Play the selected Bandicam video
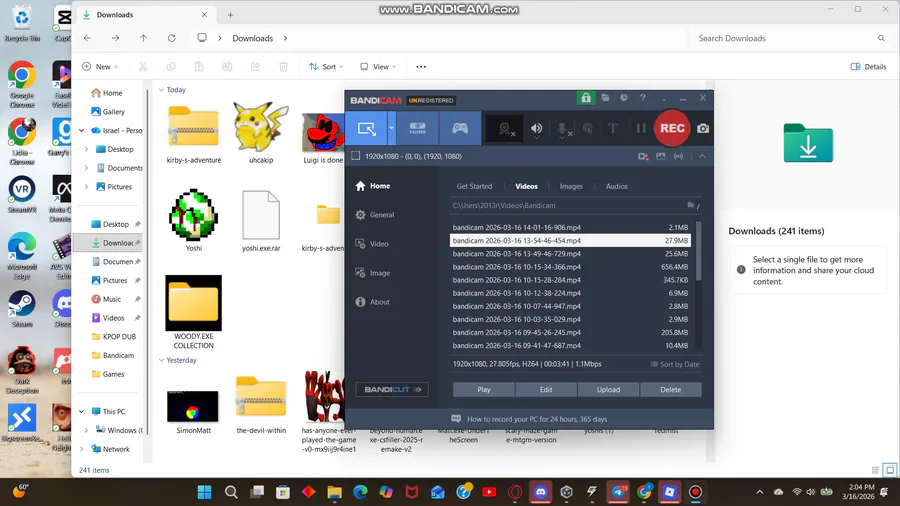Viewport: 900px width, 506px height. pyautogui.click(x=484, y=390)
